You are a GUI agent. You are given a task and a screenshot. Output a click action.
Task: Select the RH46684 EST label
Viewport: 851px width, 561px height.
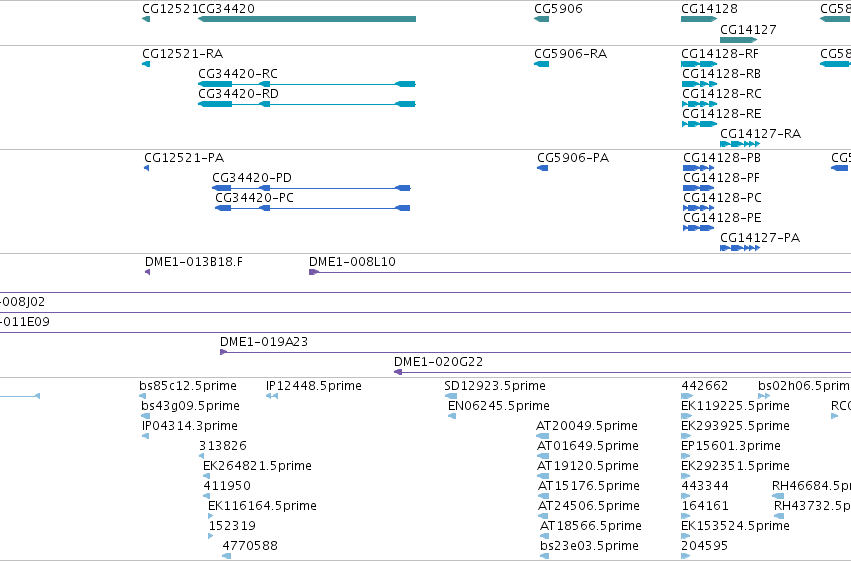(811, 486)
